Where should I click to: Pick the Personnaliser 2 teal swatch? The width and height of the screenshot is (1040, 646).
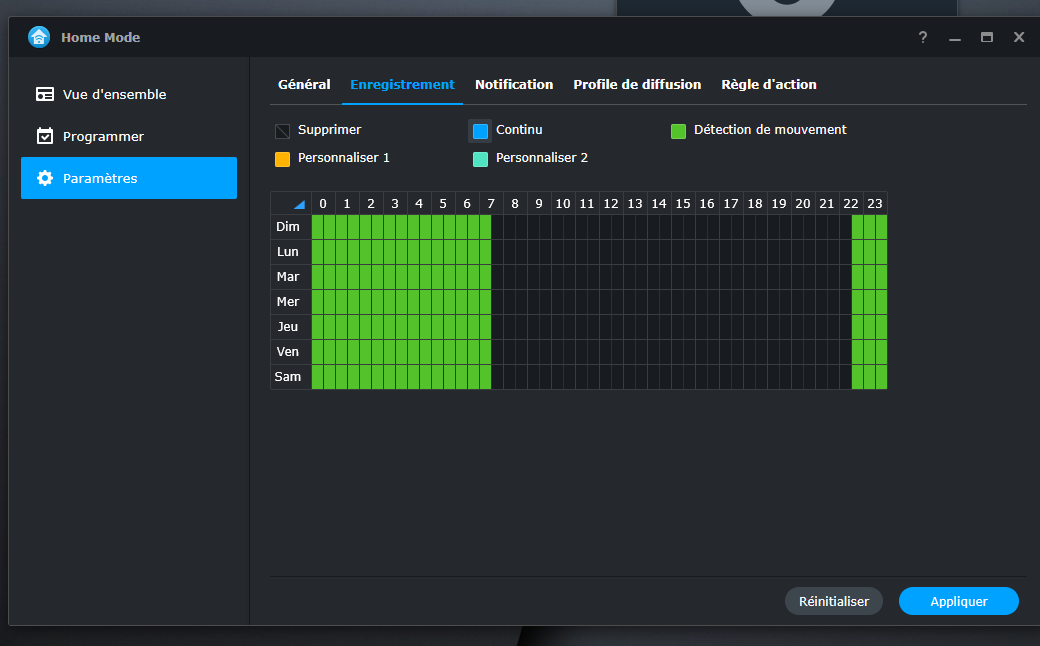point(480,159)
